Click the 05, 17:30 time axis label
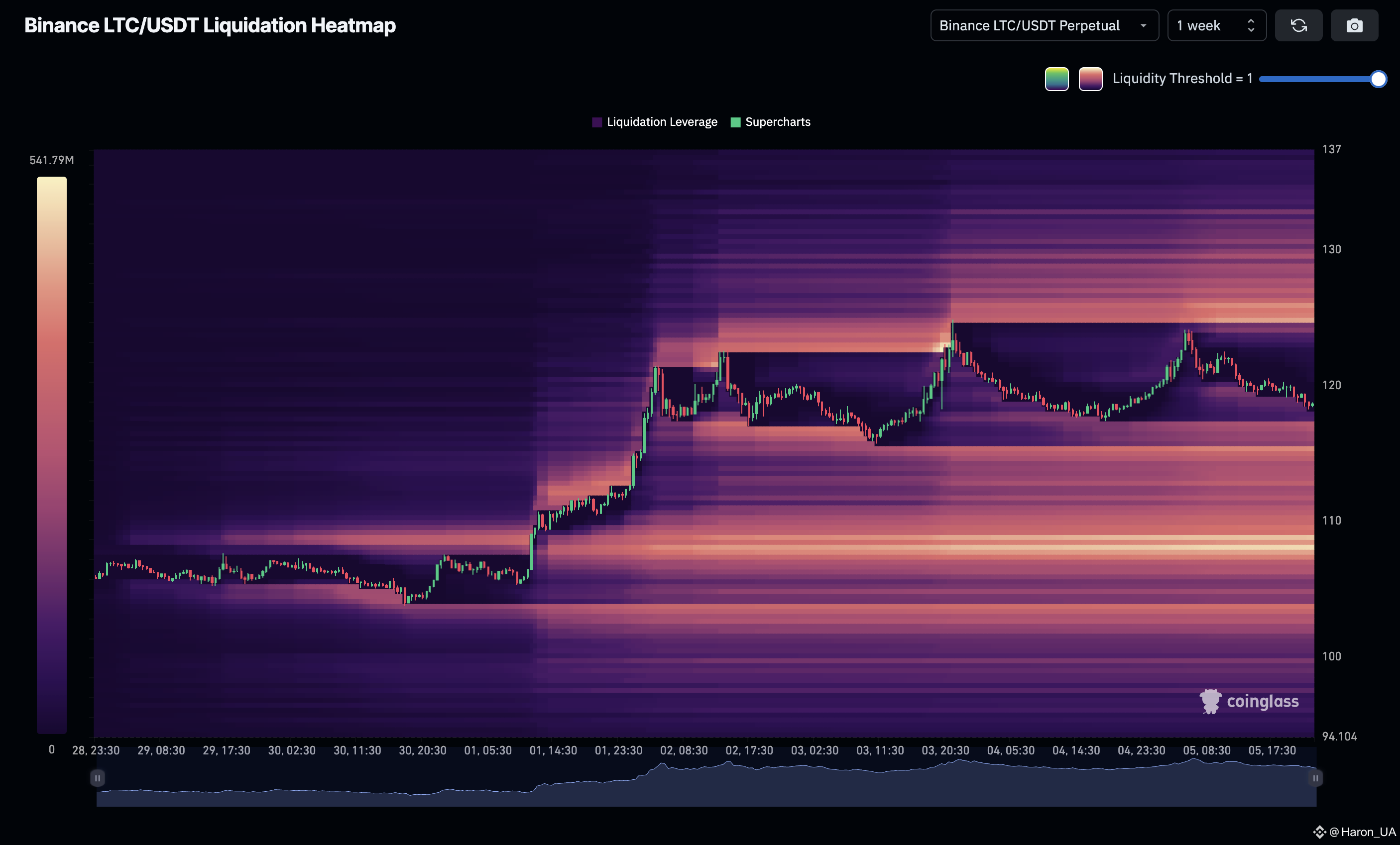 tap(1272, 751)
